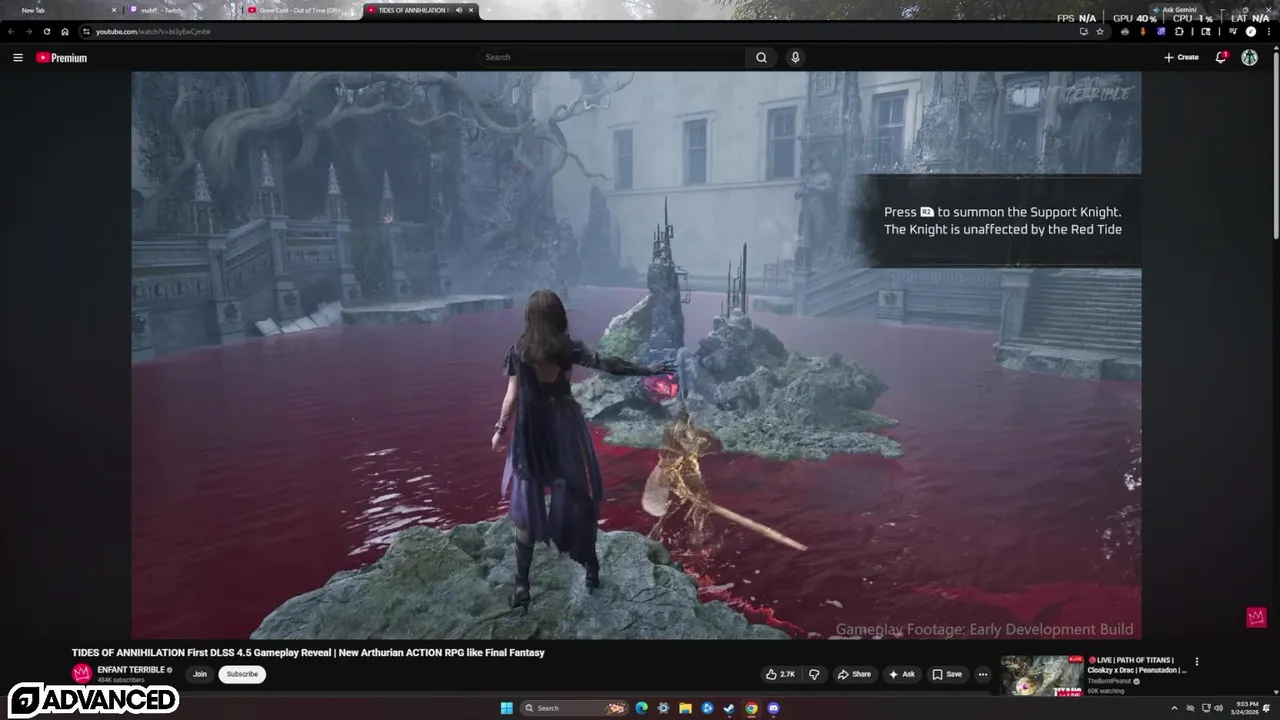Screen dimensions: 1280x720
Task: Open the ENFANT TERRIBLE channel name link
Action: [x=131, y=670]
